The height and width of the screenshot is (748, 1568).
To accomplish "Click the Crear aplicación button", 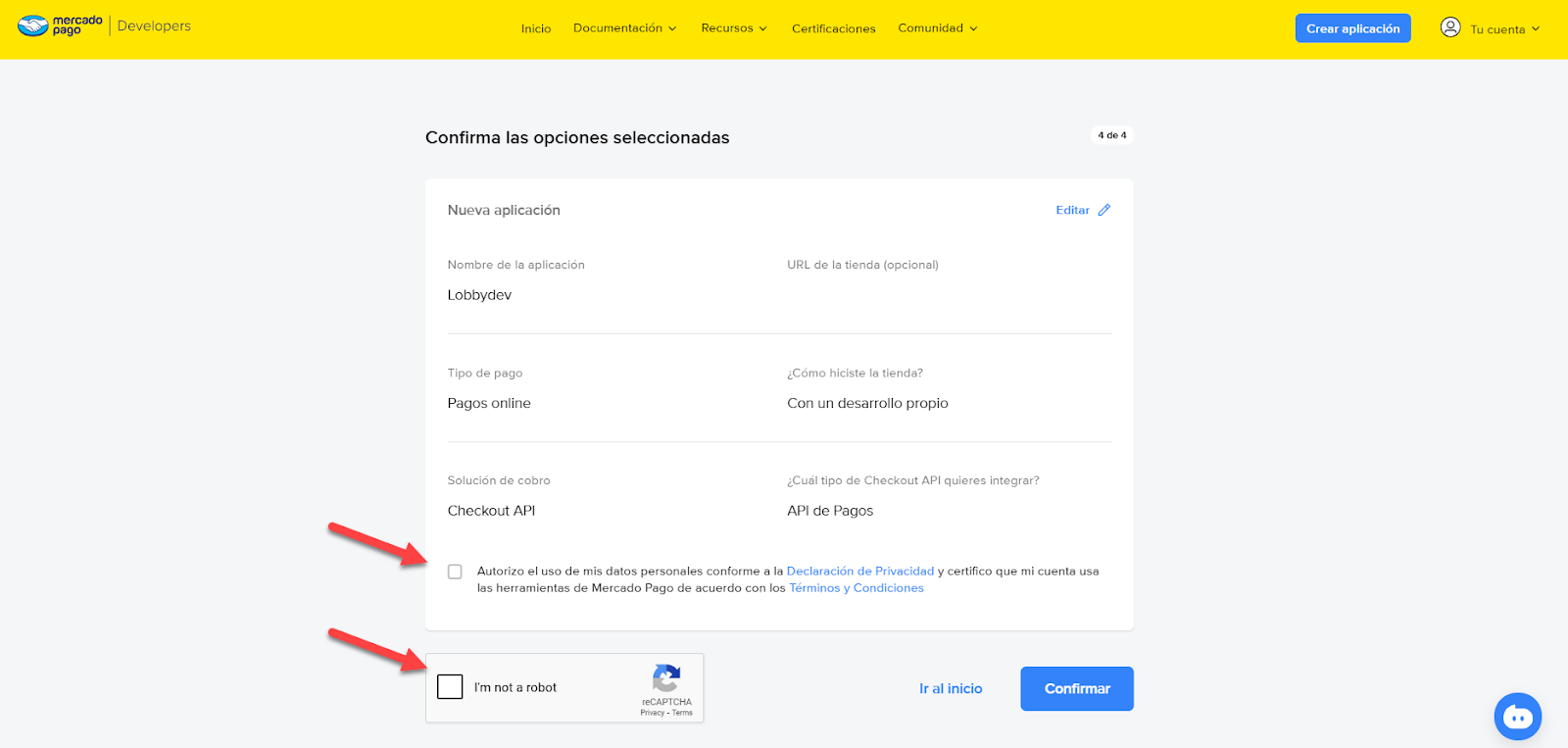I will tap(1352, 28).
